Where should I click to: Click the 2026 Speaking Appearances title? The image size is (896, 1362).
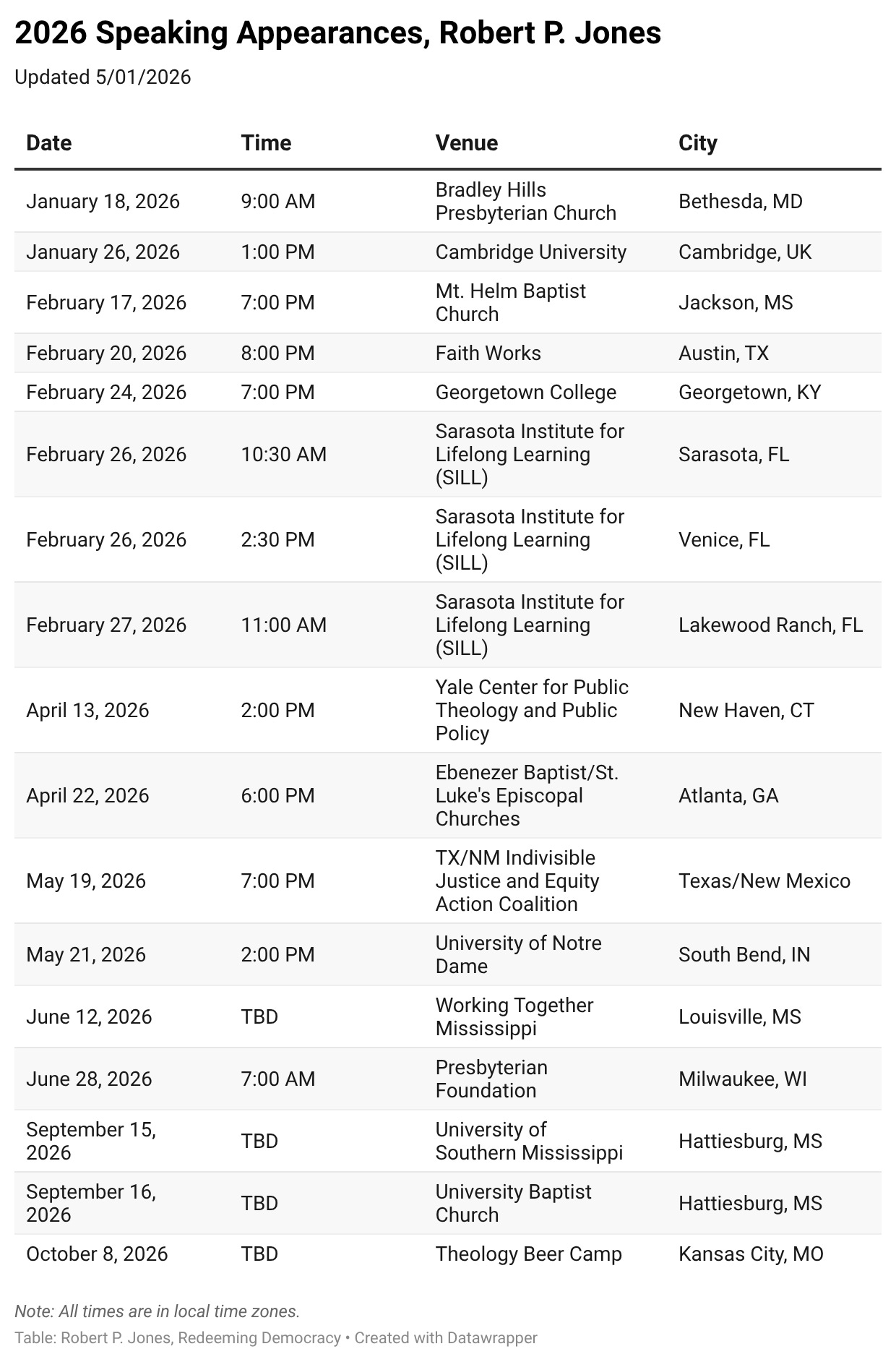point(337,33)
